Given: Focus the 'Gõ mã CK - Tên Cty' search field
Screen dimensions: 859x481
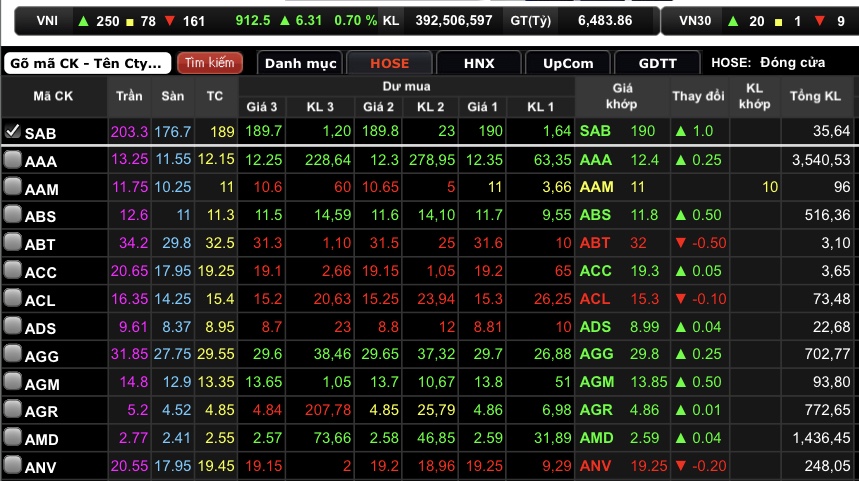Looking at the screenshot, I should [87, 63].
